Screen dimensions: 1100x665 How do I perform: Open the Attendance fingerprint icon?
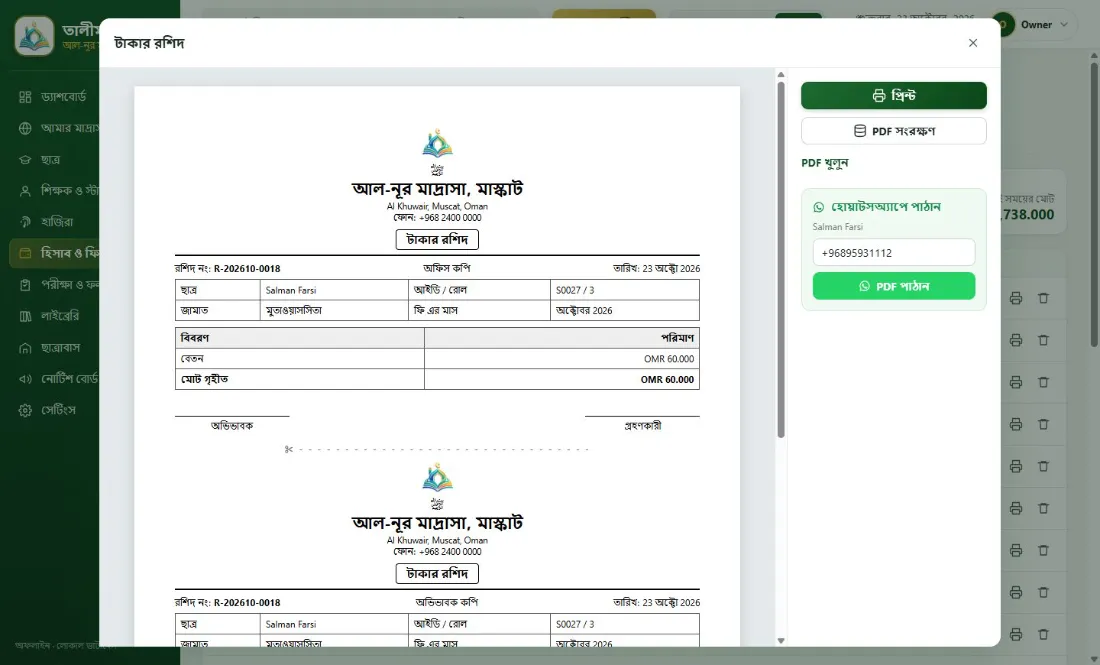(x=25, y=222)
